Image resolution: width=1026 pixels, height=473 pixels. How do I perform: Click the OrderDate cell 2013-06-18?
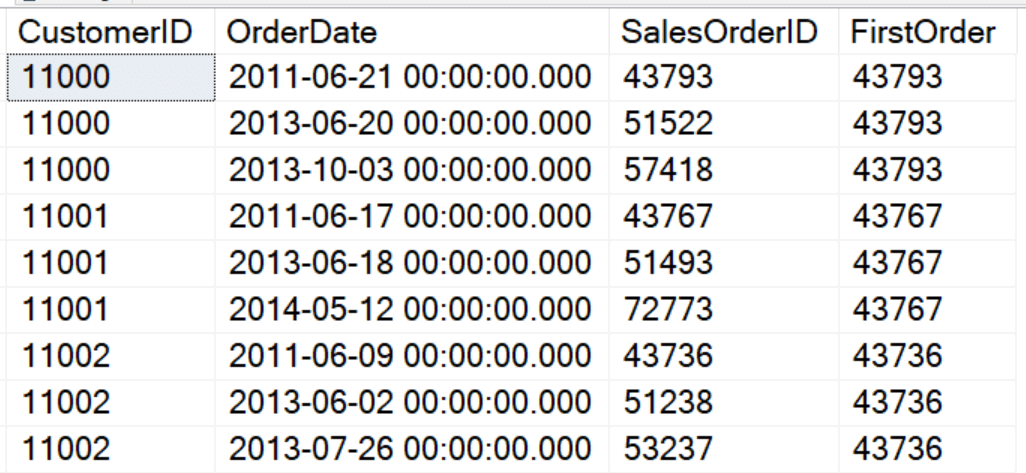[x=412, y=264]
